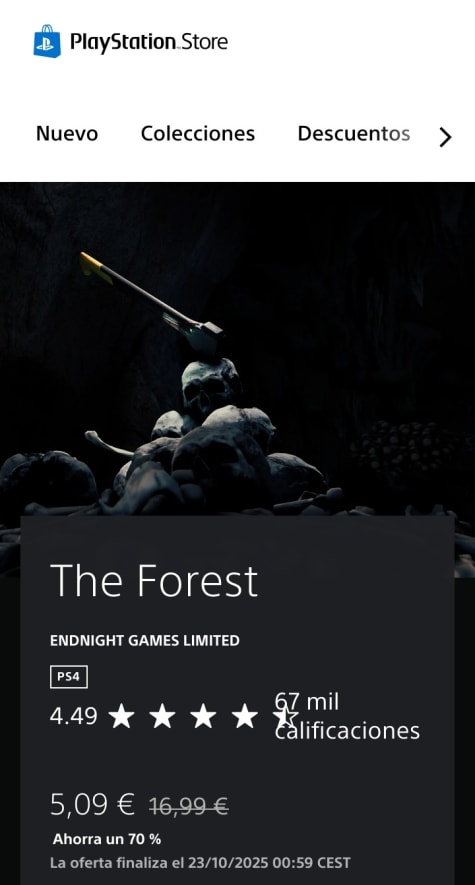Click the fourth rating star

pos(244,716)
